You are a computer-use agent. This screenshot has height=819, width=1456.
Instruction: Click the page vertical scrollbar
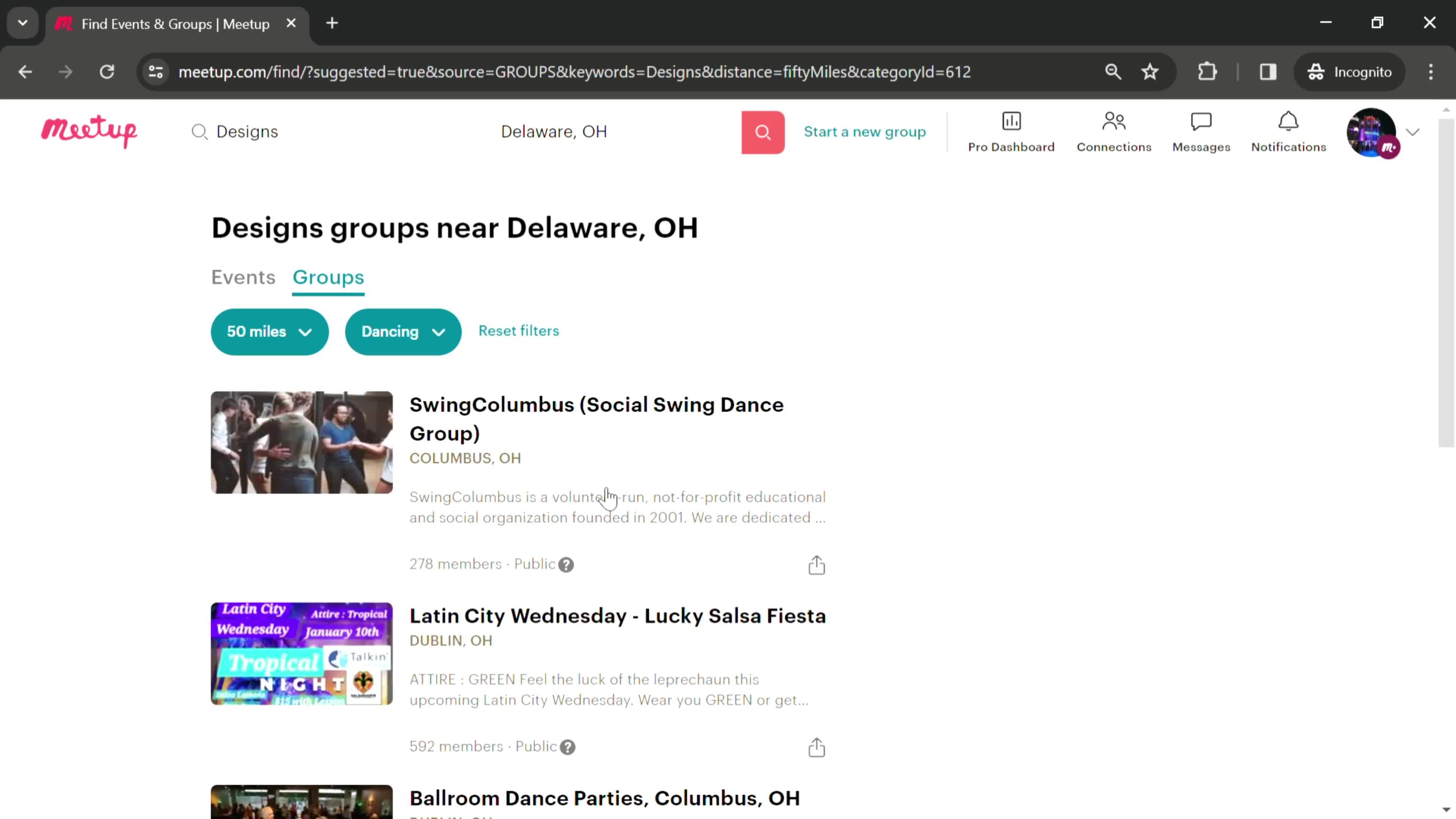click(1446, 282)
